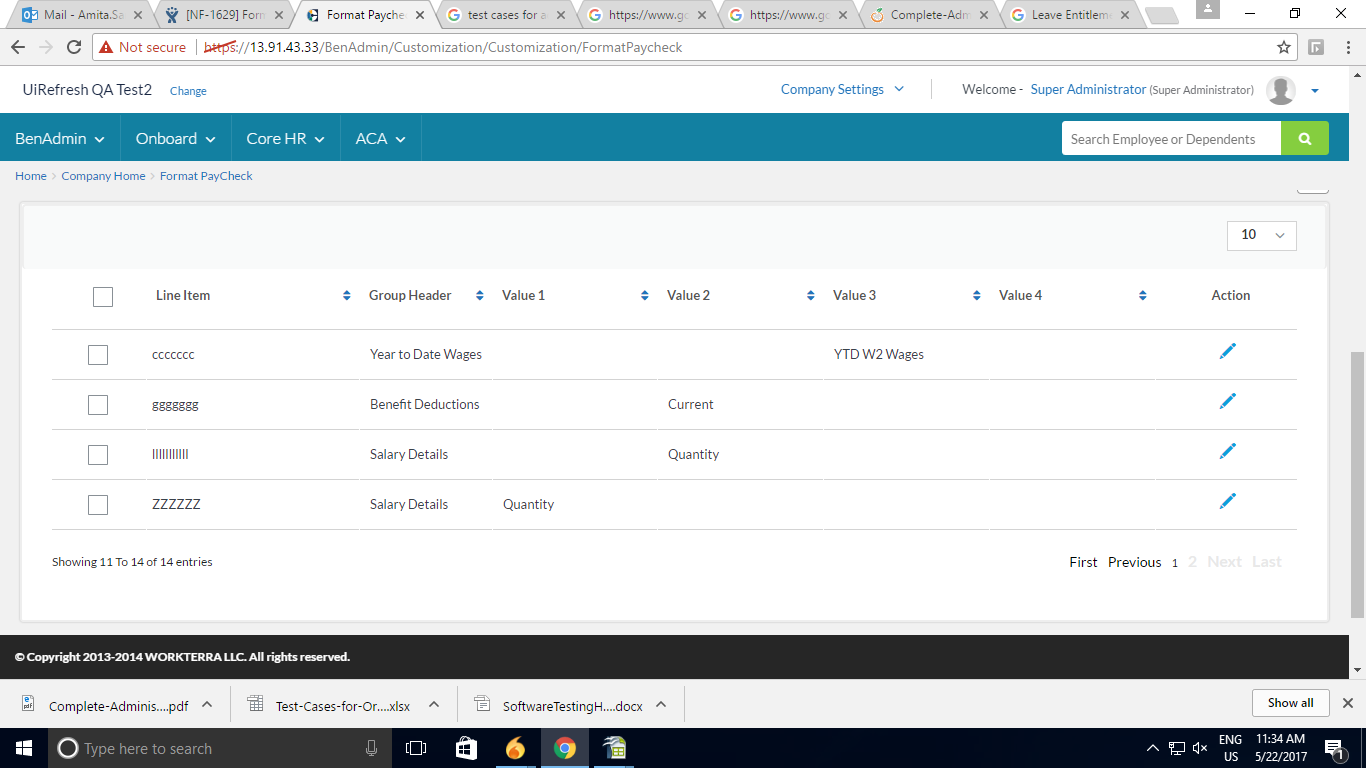Go to Previous page of entries
The width and height of the screenshot is (1366, 768).
1134,562
